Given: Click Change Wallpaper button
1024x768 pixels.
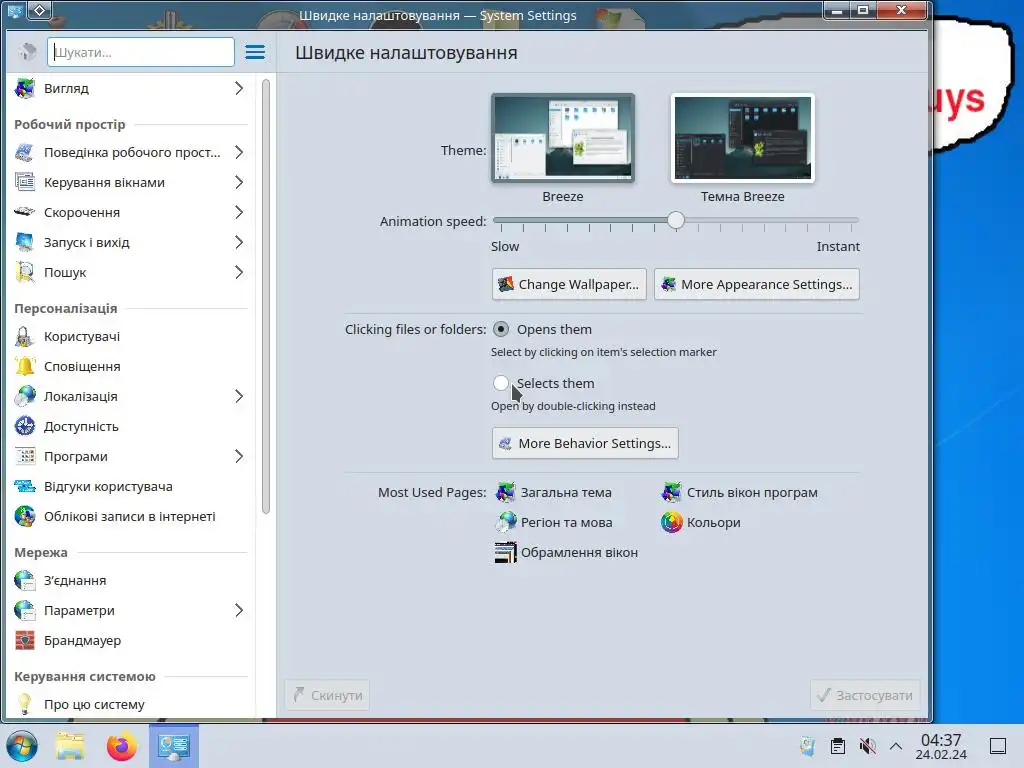Looking at the screenshot, I should 569,284.
